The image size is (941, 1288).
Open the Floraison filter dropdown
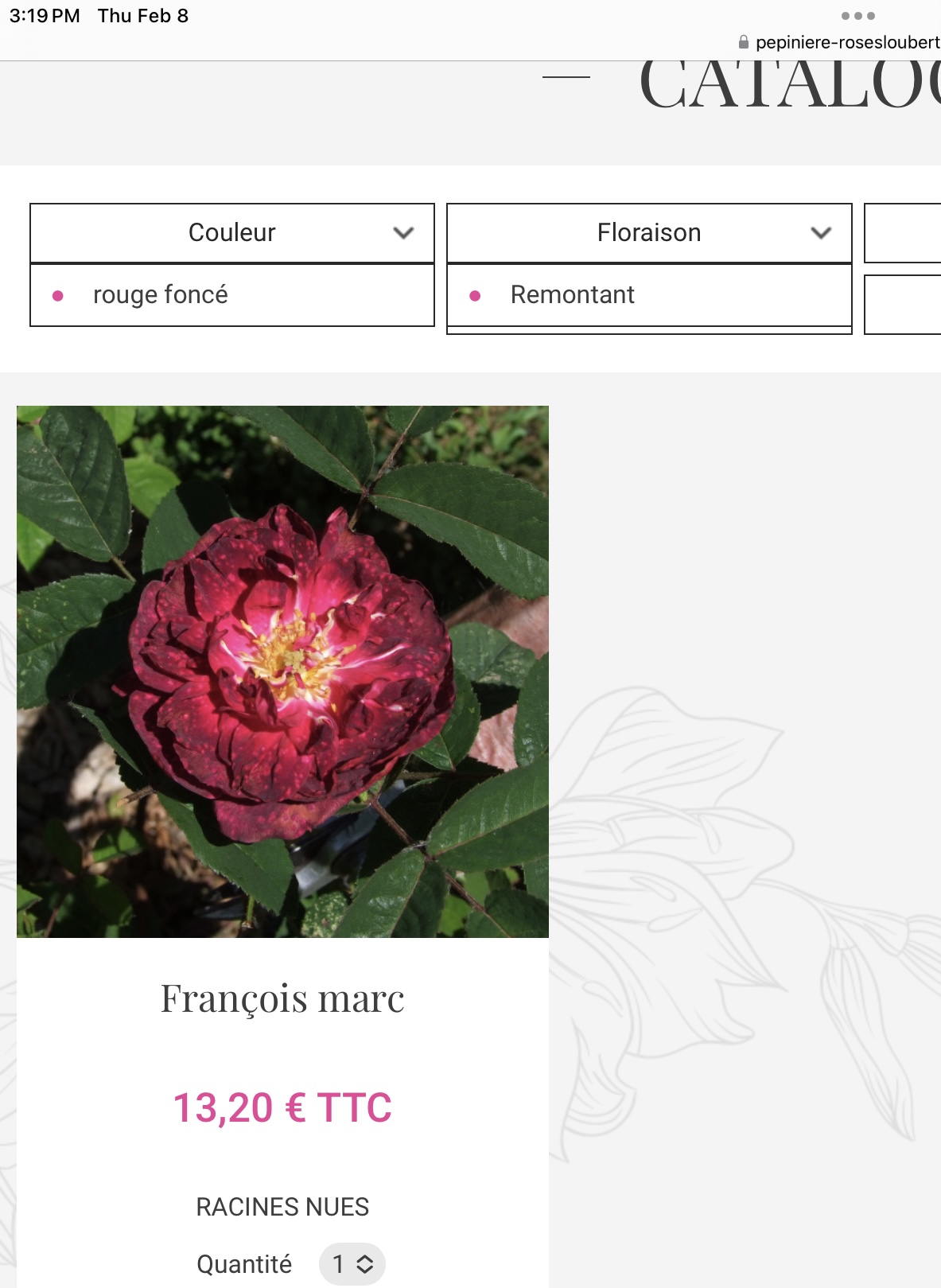click(x=649, y=233)
